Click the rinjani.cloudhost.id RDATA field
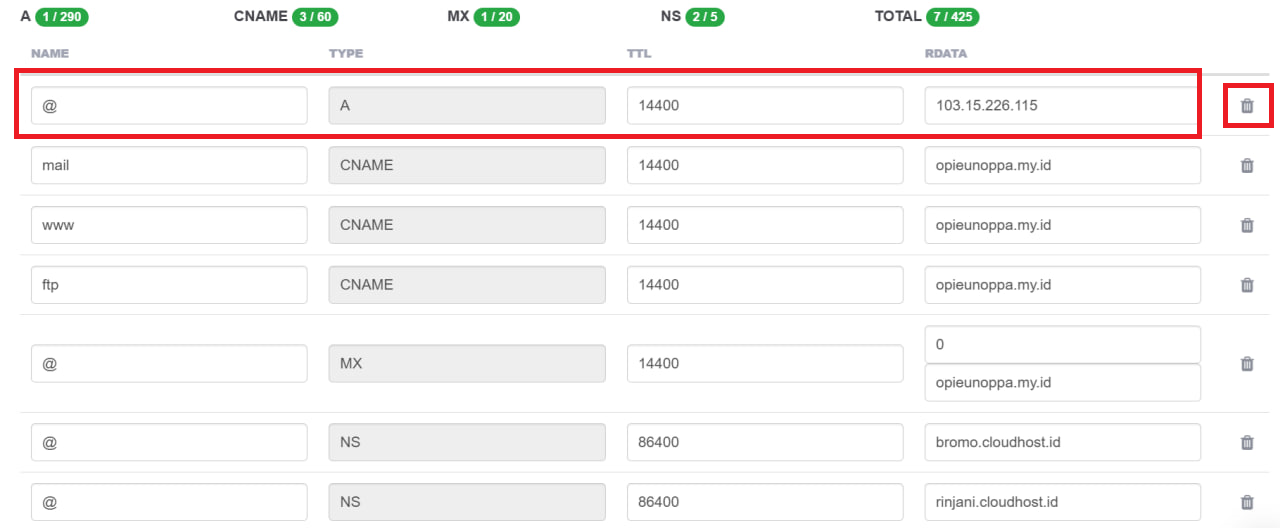 [1063, 502]
